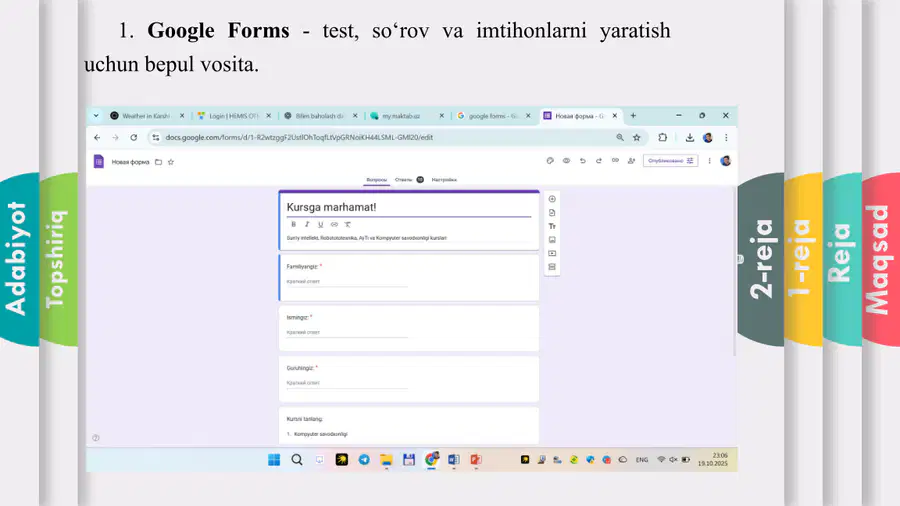
Task: Click the Add video icon in side toolbar
Action: pos(552,254)
